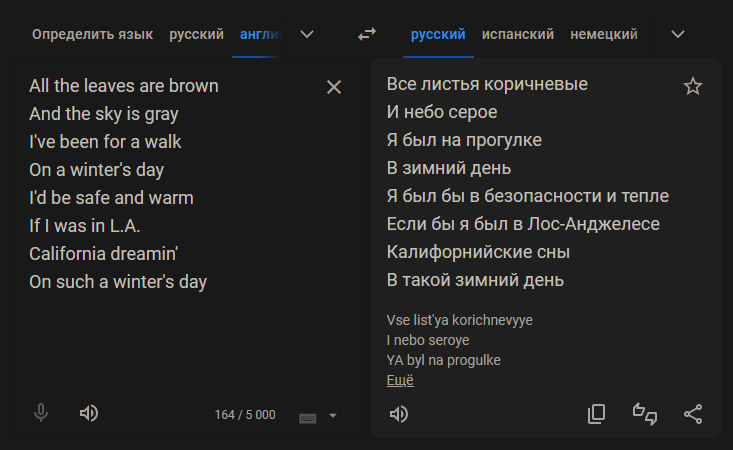This screenshot has width=733, height=450.
Task: Click the microphone voice input icon
Action: point(41,413)
